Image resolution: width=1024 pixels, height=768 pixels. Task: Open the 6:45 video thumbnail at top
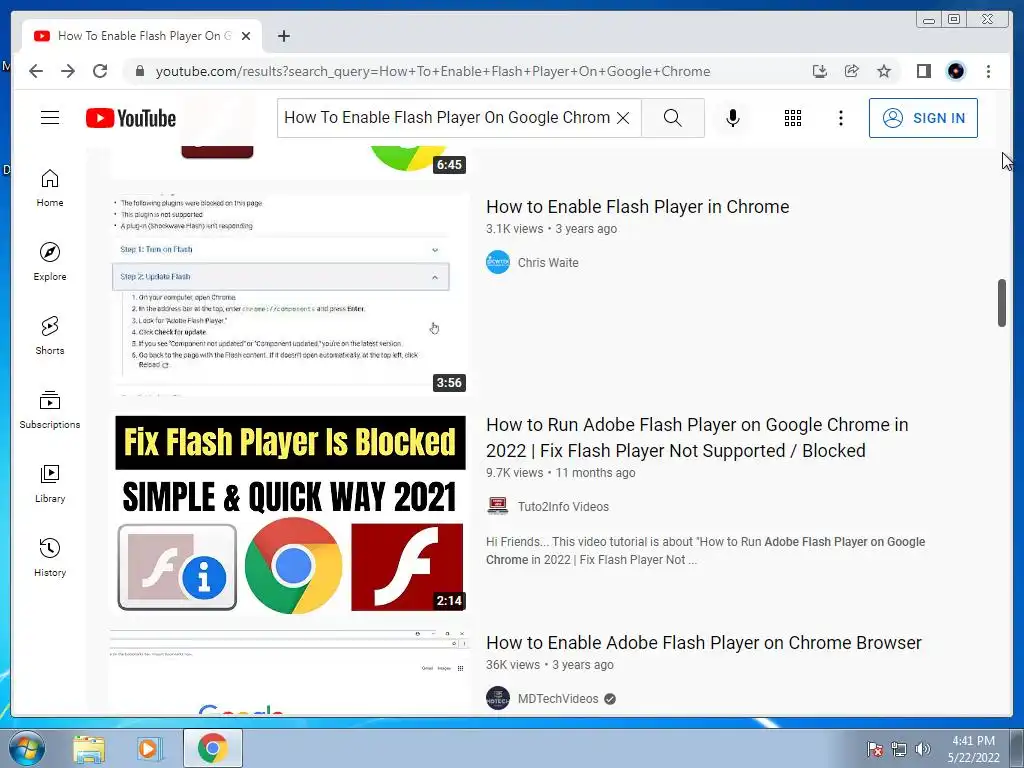pos(290,162)
